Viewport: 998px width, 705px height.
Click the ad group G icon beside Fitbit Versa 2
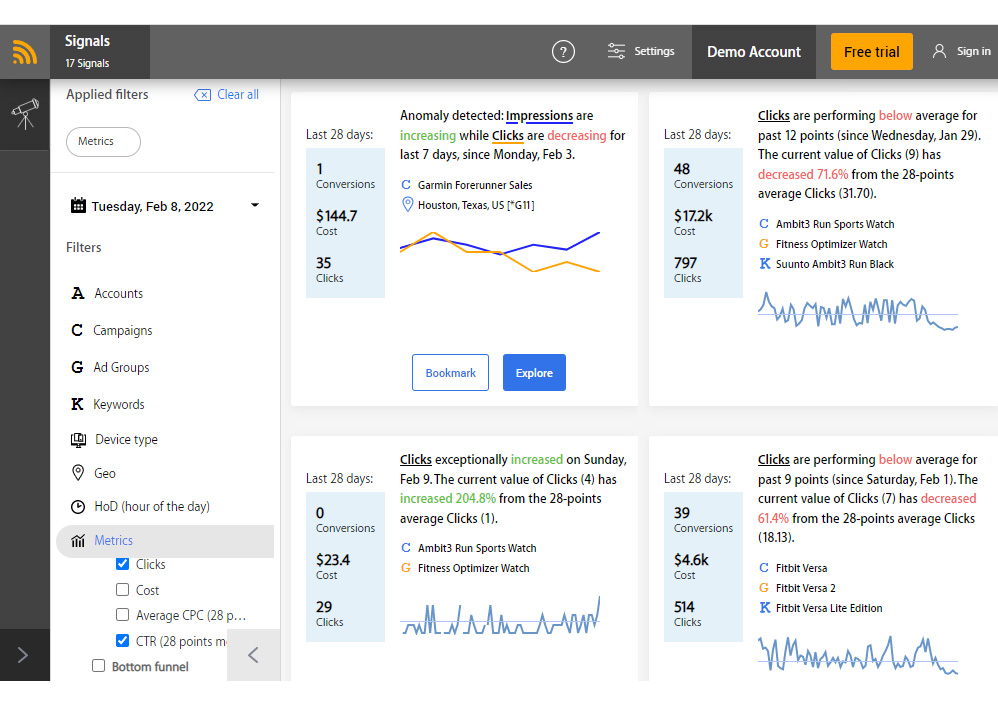tap(764, 588)
